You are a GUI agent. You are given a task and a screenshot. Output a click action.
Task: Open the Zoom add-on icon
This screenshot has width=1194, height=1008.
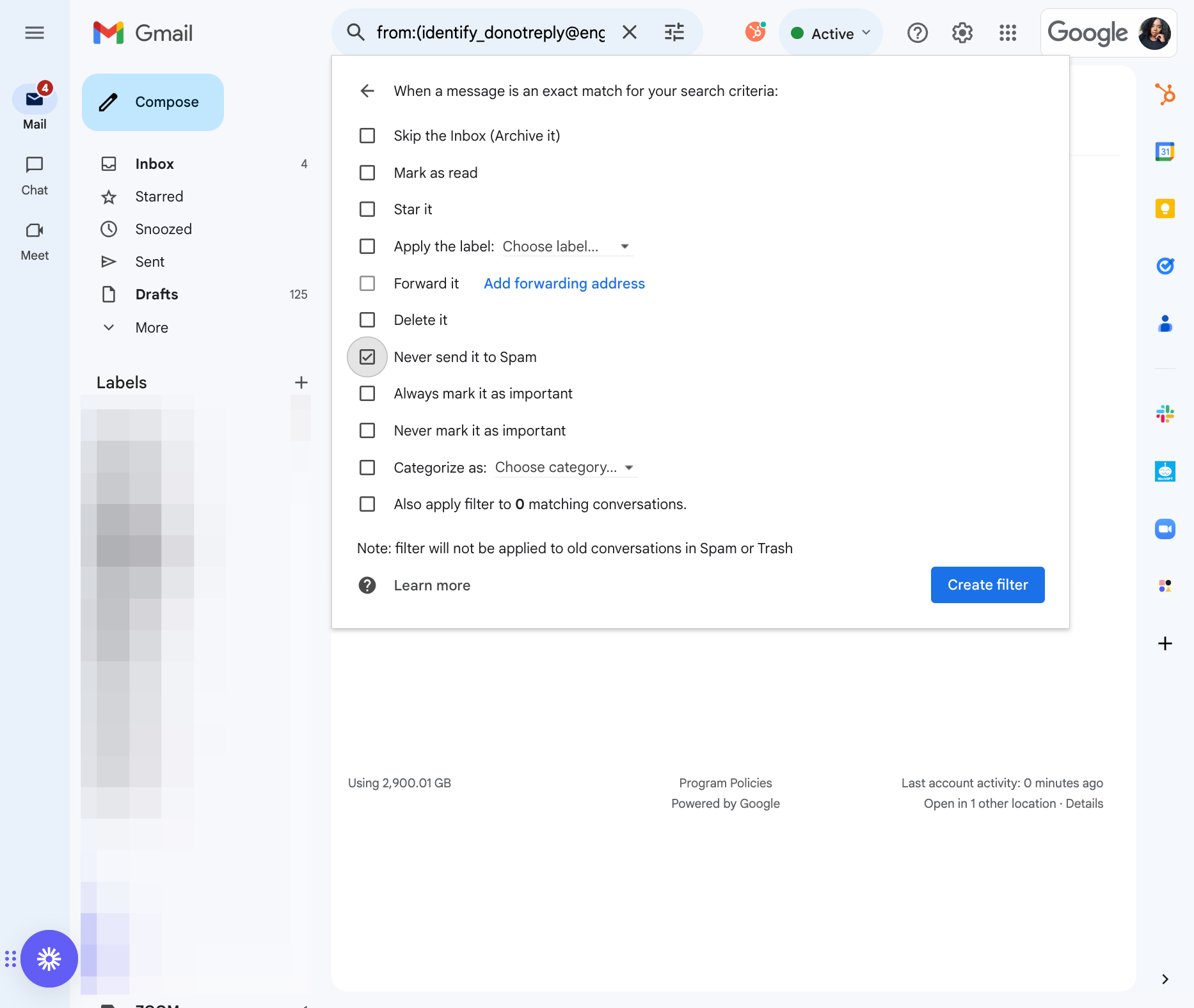[1165, 529]
